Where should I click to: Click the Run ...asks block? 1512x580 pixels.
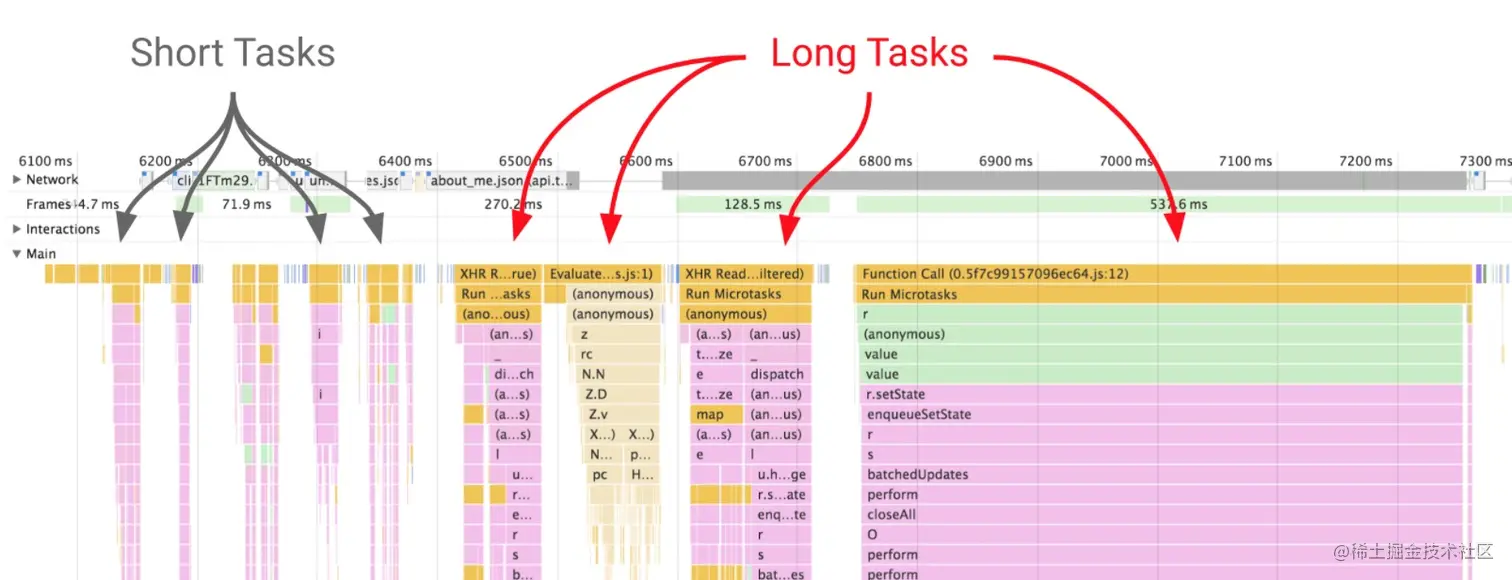pos(499,294)
